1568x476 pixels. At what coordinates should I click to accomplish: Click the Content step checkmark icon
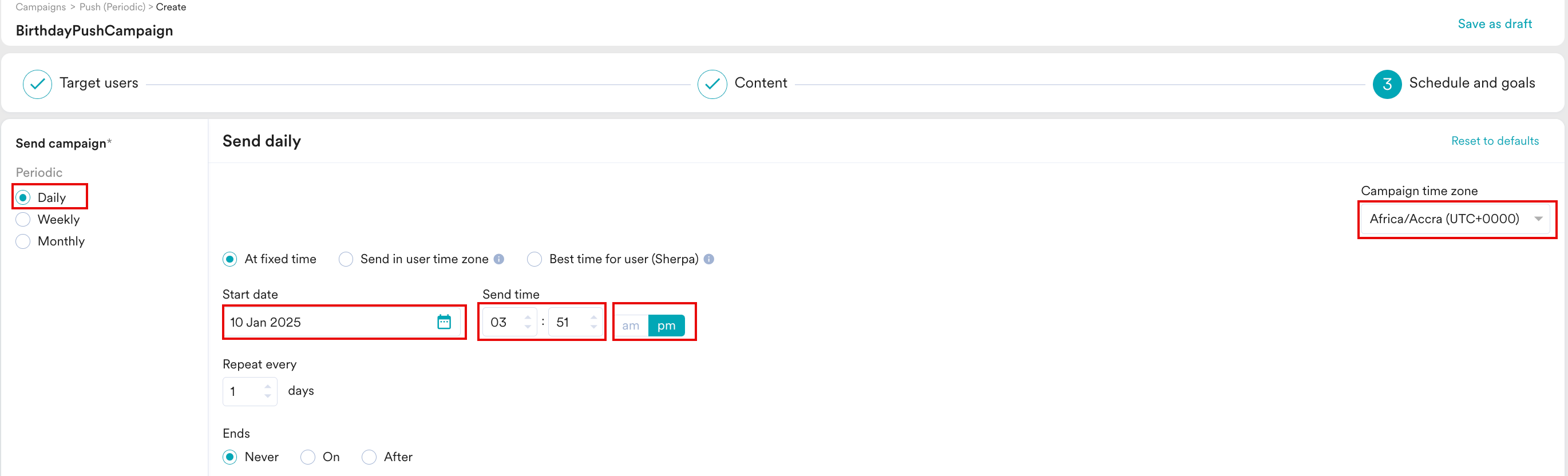[x=711, y=84]
